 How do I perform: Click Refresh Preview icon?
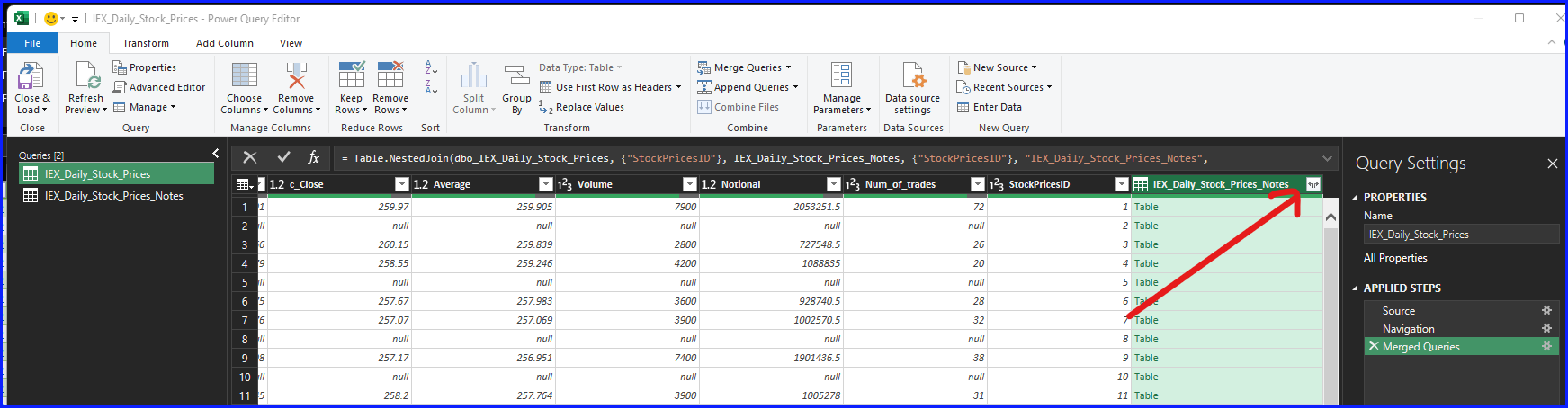[86, 75]
